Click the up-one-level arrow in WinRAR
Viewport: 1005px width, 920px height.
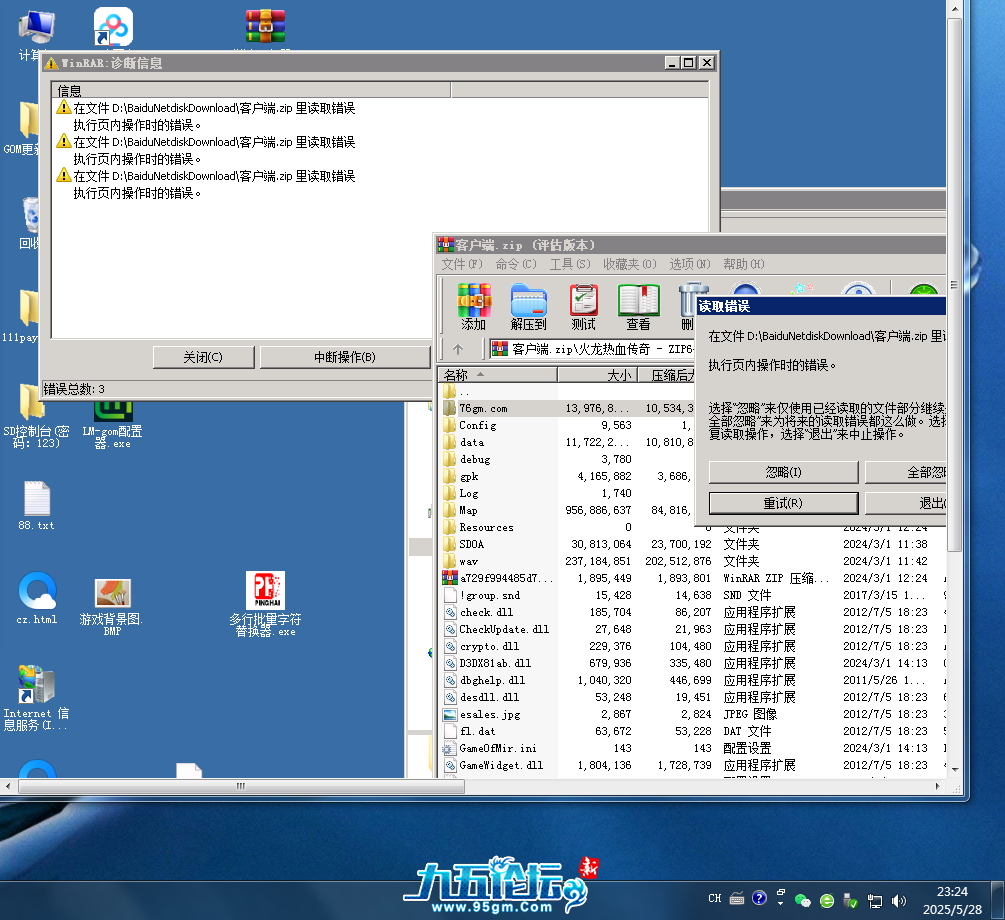[458, 349]
